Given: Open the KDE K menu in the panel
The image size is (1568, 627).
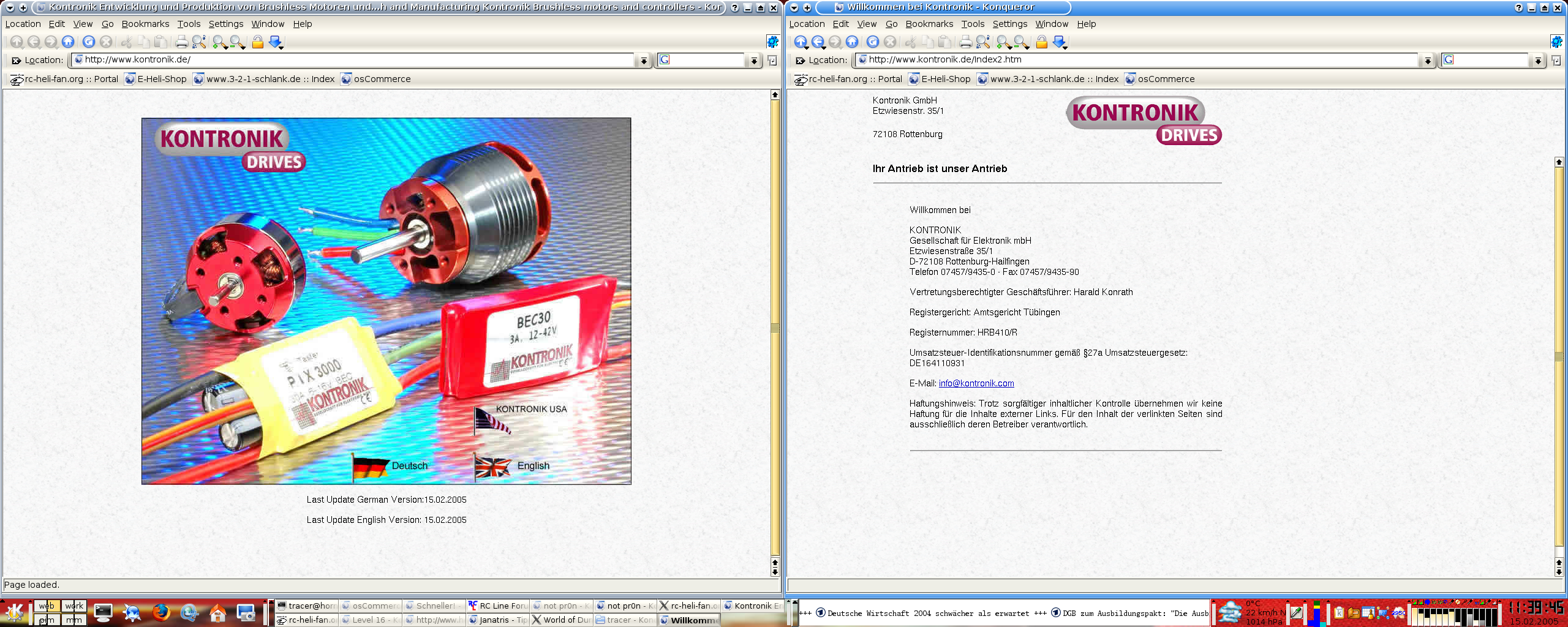Looking at the screenshot, I should [13, 613].
